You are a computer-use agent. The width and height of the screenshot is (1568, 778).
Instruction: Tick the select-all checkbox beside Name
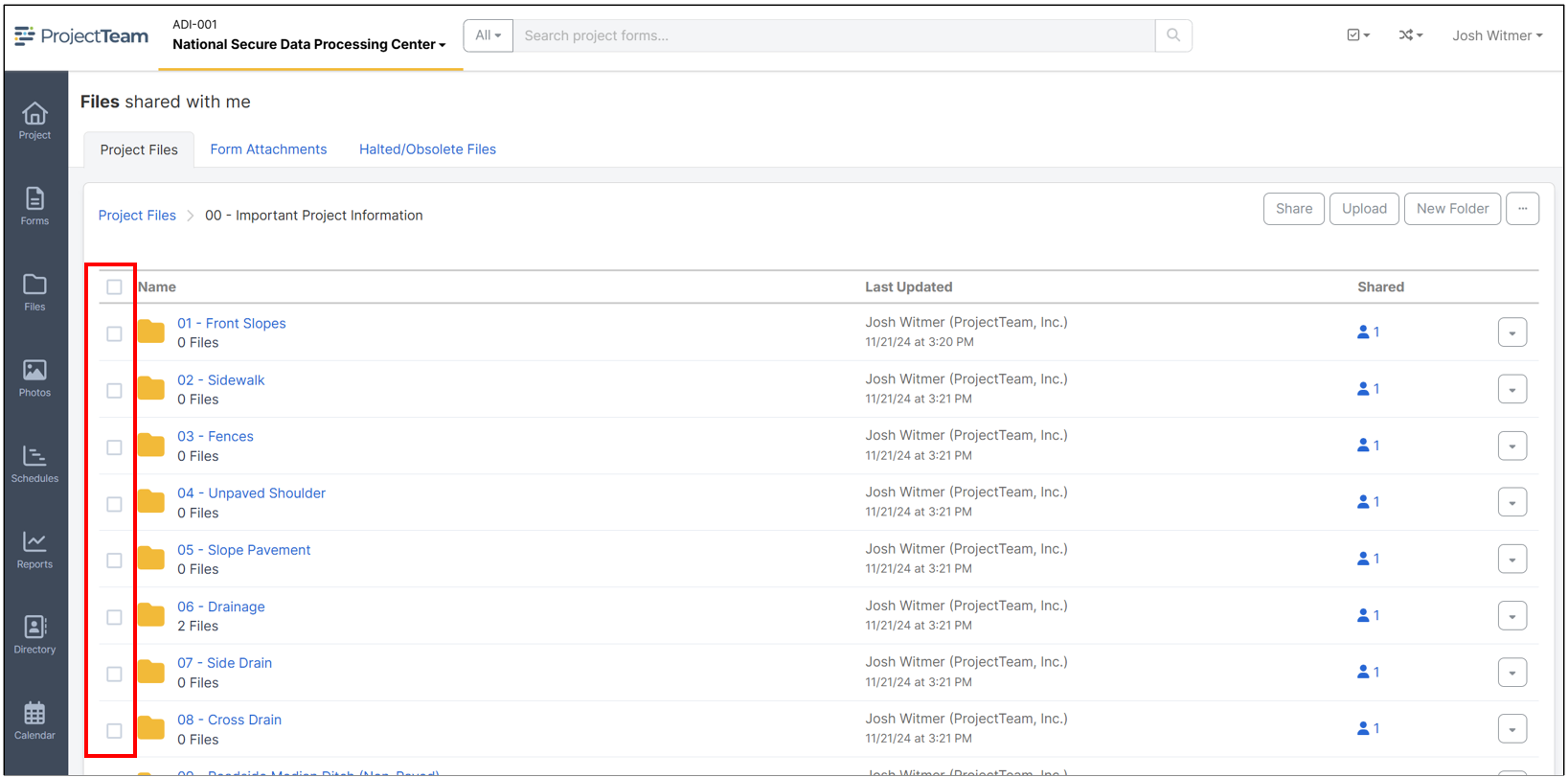pos(114,286)
